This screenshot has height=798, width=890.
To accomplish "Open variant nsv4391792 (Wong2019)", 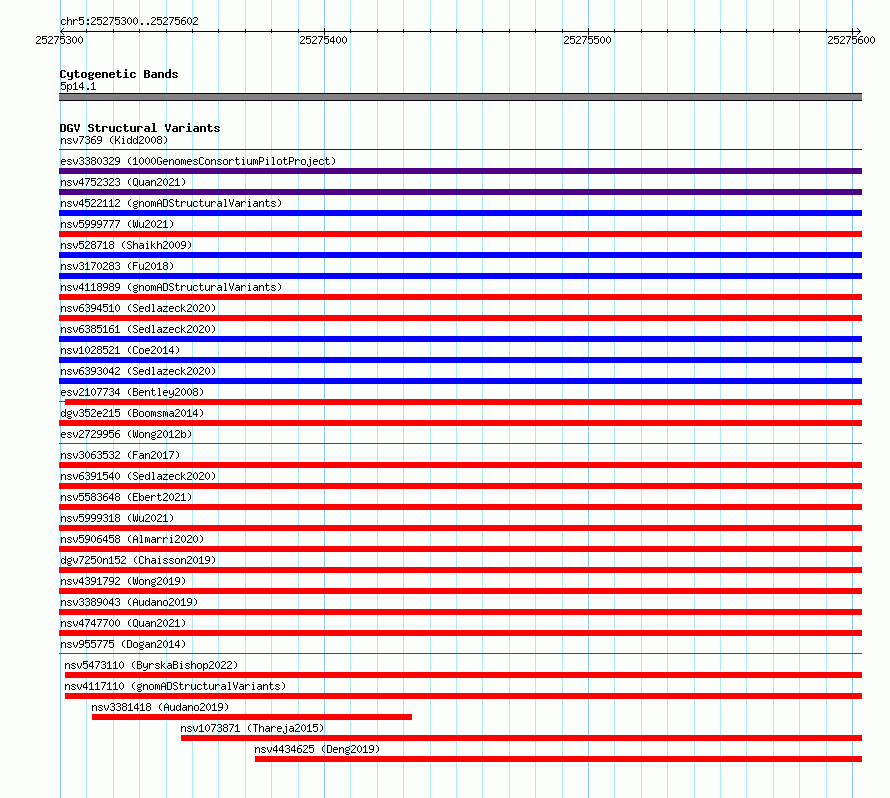I will point(123,581).
